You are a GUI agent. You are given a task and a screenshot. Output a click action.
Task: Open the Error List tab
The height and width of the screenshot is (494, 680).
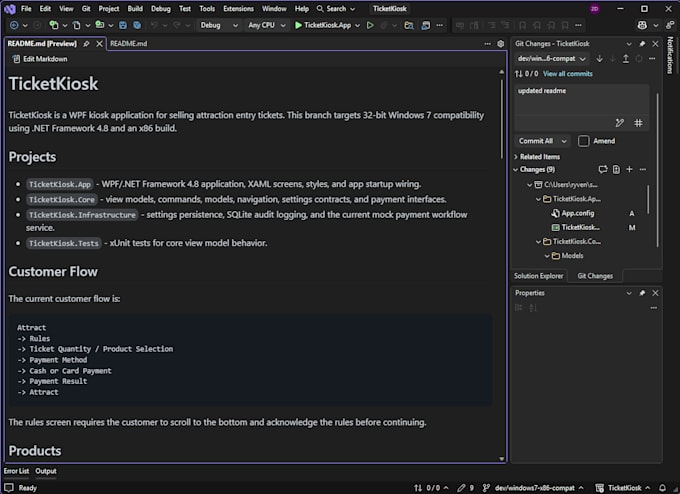tap(16, 471)
